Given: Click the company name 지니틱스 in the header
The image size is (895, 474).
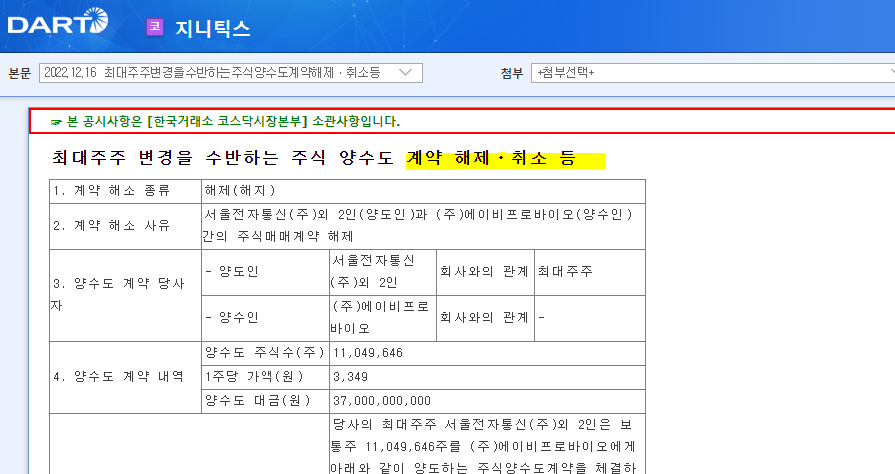Looking at the screenshot, I should click(212, 27).
